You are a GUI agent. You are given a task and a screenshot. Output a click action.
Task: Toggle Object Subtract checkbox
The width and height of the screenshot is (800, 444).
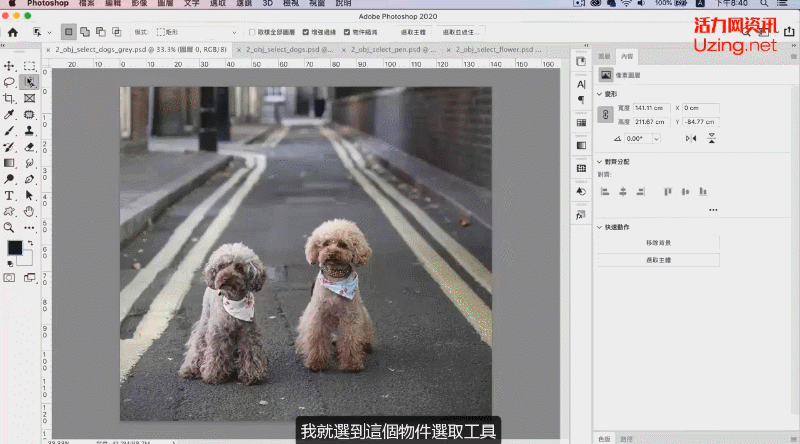click(x=347, y=32)
